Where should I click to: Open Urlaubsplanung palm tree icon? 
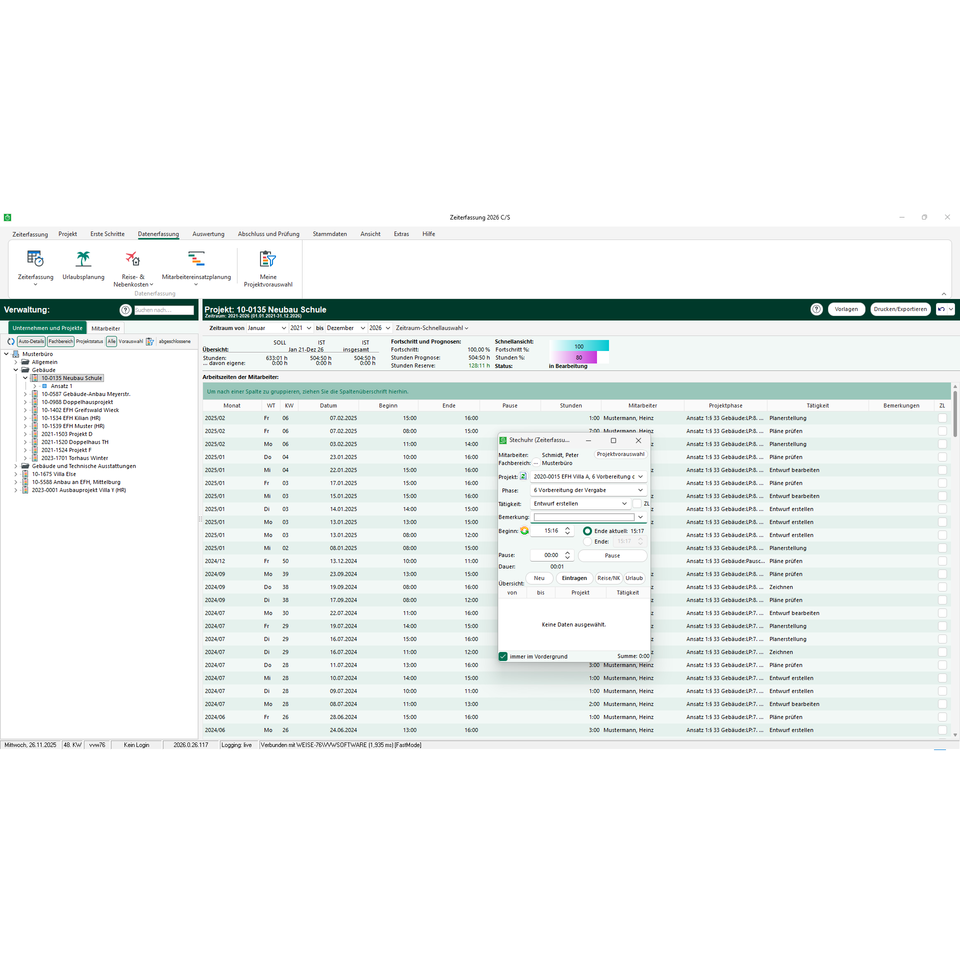tap(83, 259)
